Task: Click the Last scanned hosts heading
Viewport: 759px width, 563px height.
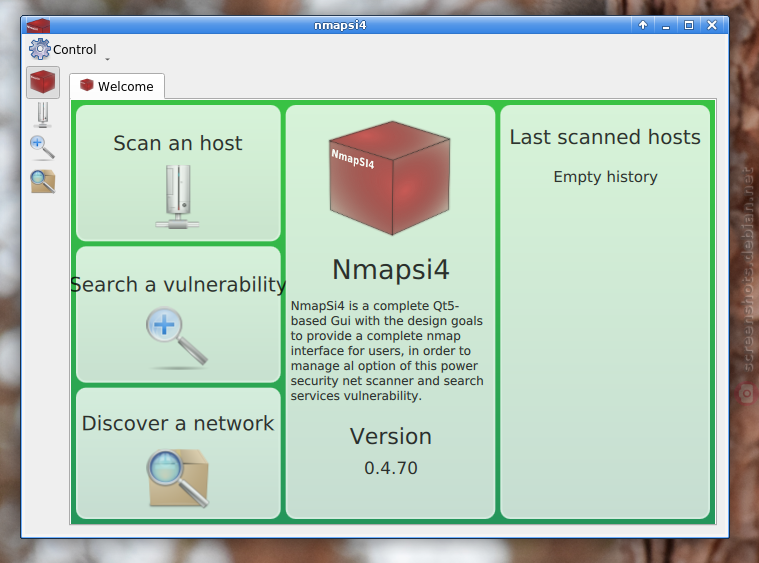Action: tap(605, 137)
